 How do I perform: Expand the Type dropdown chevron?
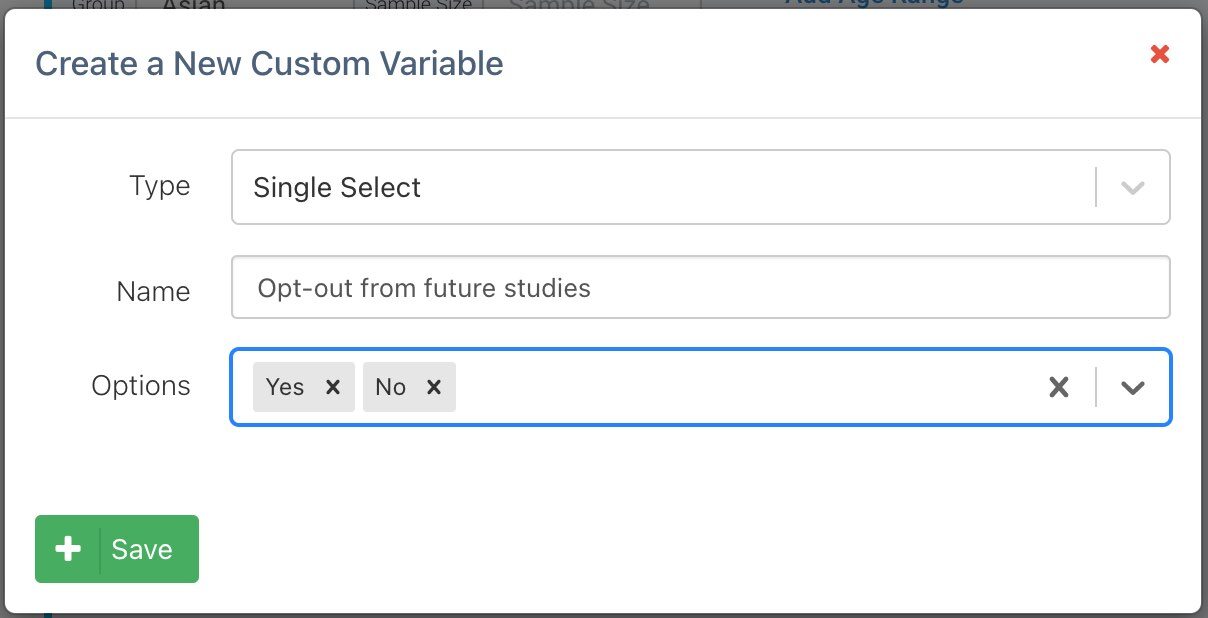point(1132,187)
